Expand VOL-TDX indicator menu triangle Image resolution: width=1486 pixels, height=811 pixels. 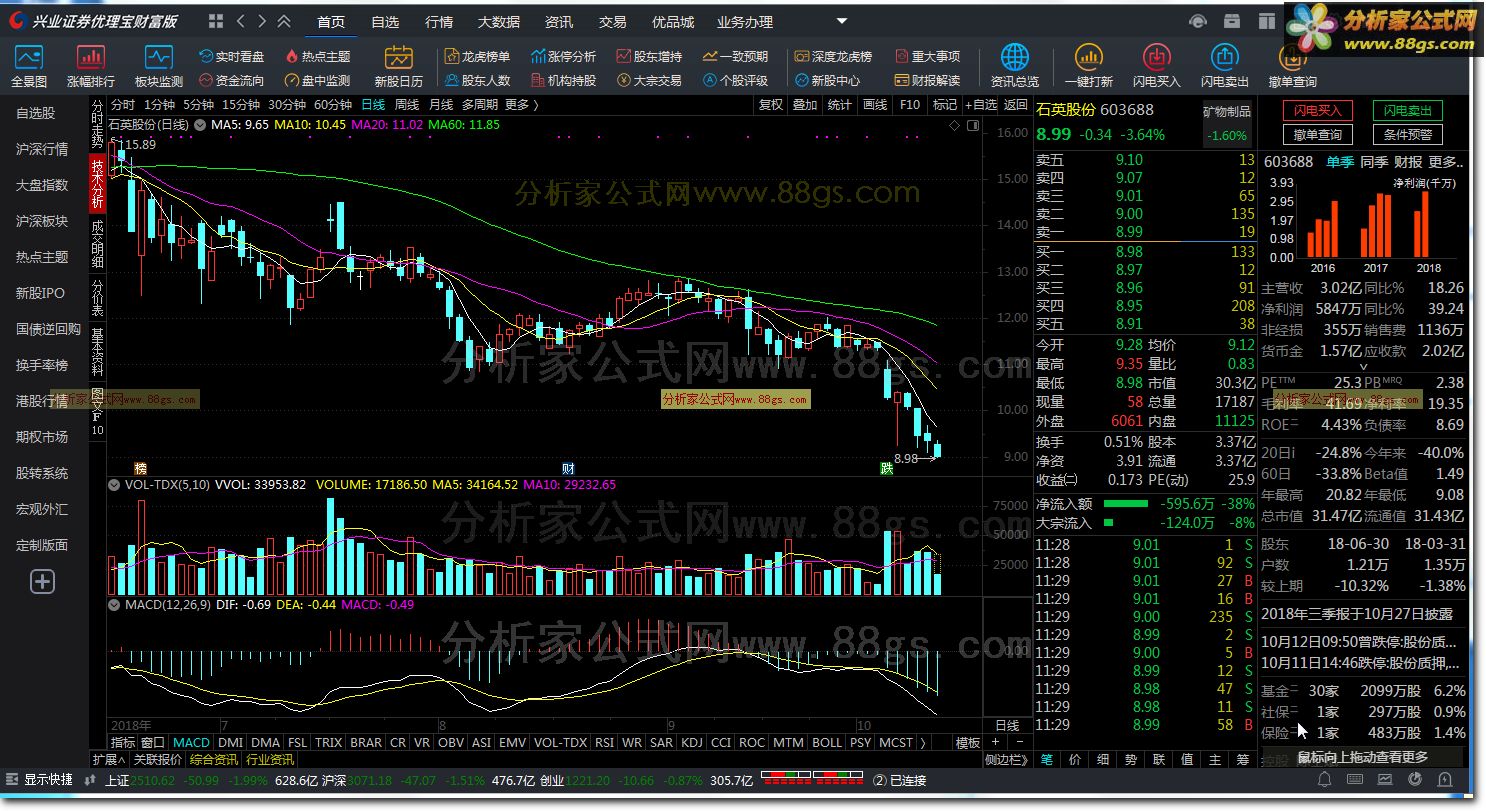click(x=116, y=485)
